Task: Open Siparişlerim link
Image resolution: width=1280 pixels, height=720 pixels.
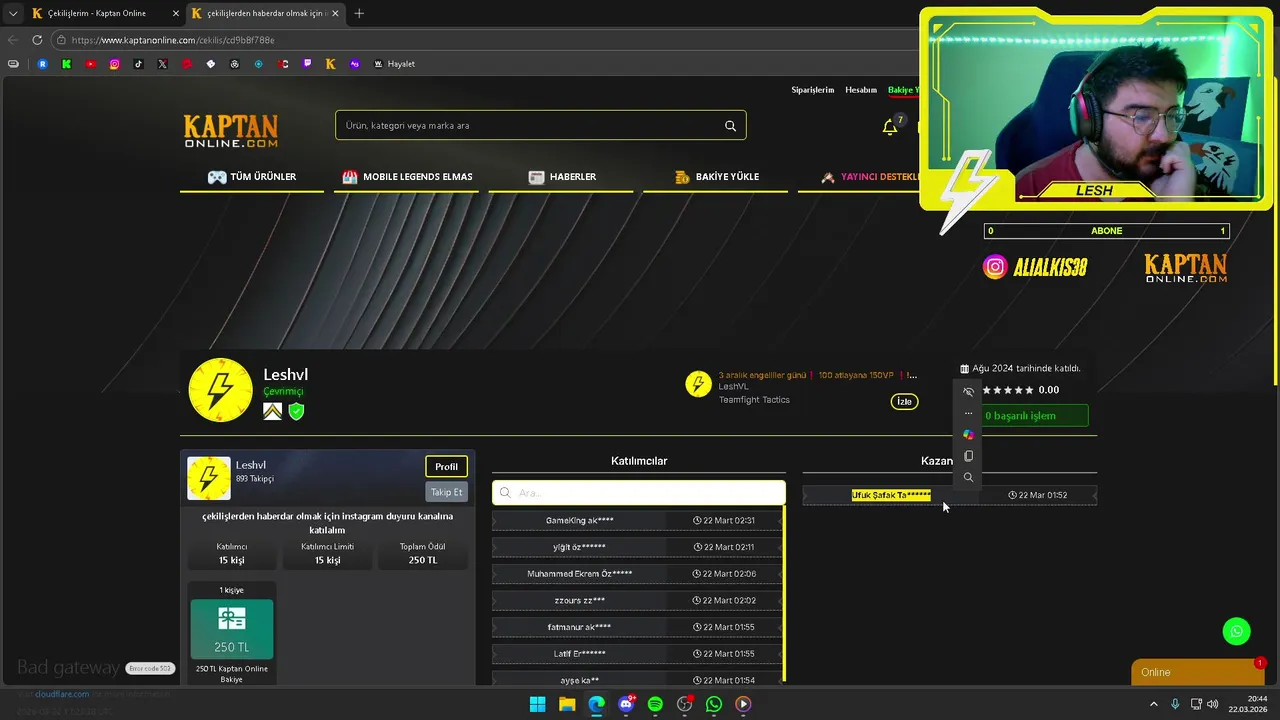Action: 812,90
